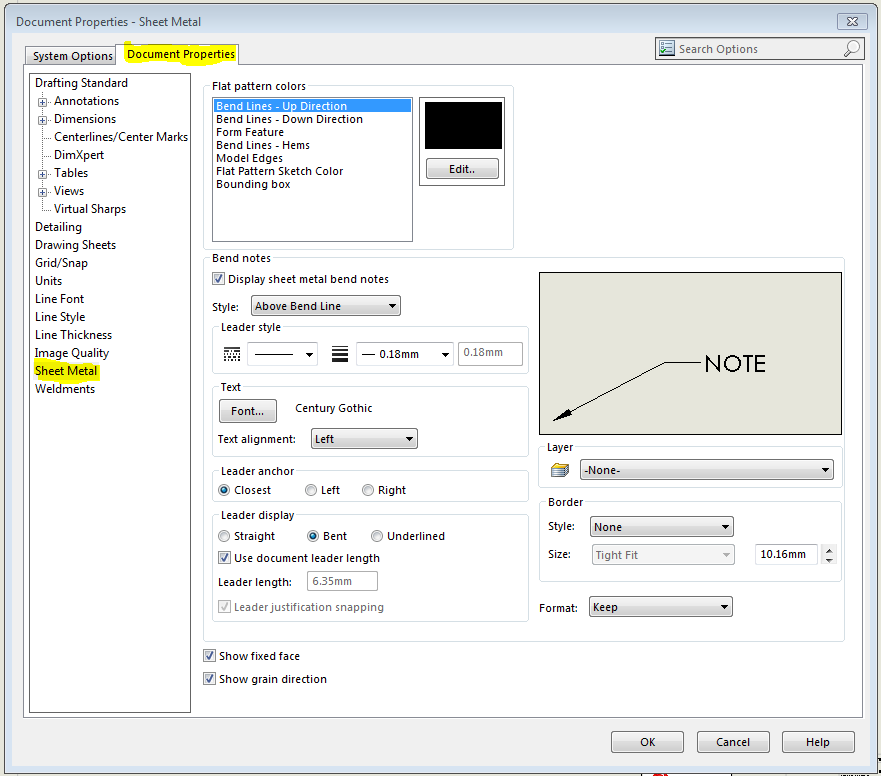Click the line thickness icon in Leader style
The image size is (881, 776).
(x=340, y=354)
